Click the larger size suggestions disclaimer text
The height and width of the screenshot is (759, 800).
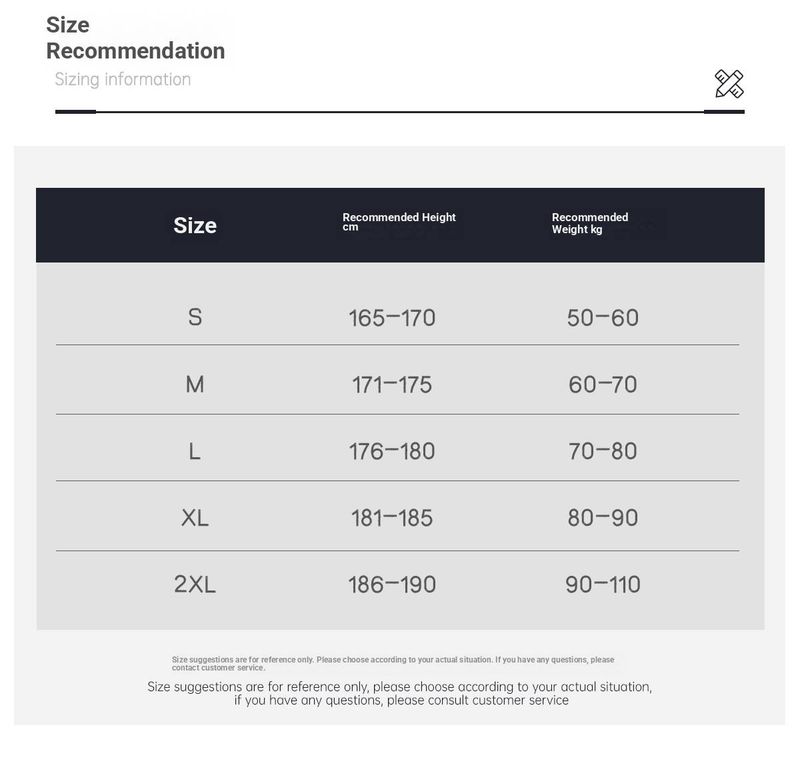(x=400, y=693)
